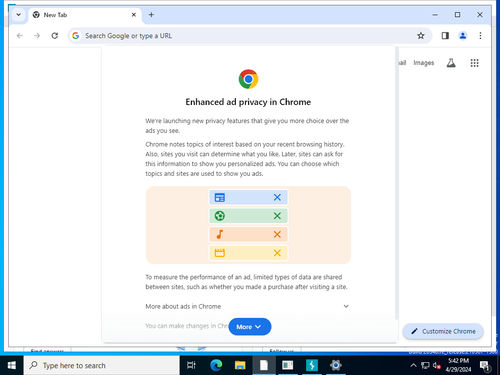The height and width of the screenshot is (375, 500).
Task: Click Customize Chrome button
Action: click(x=443, y=331)
